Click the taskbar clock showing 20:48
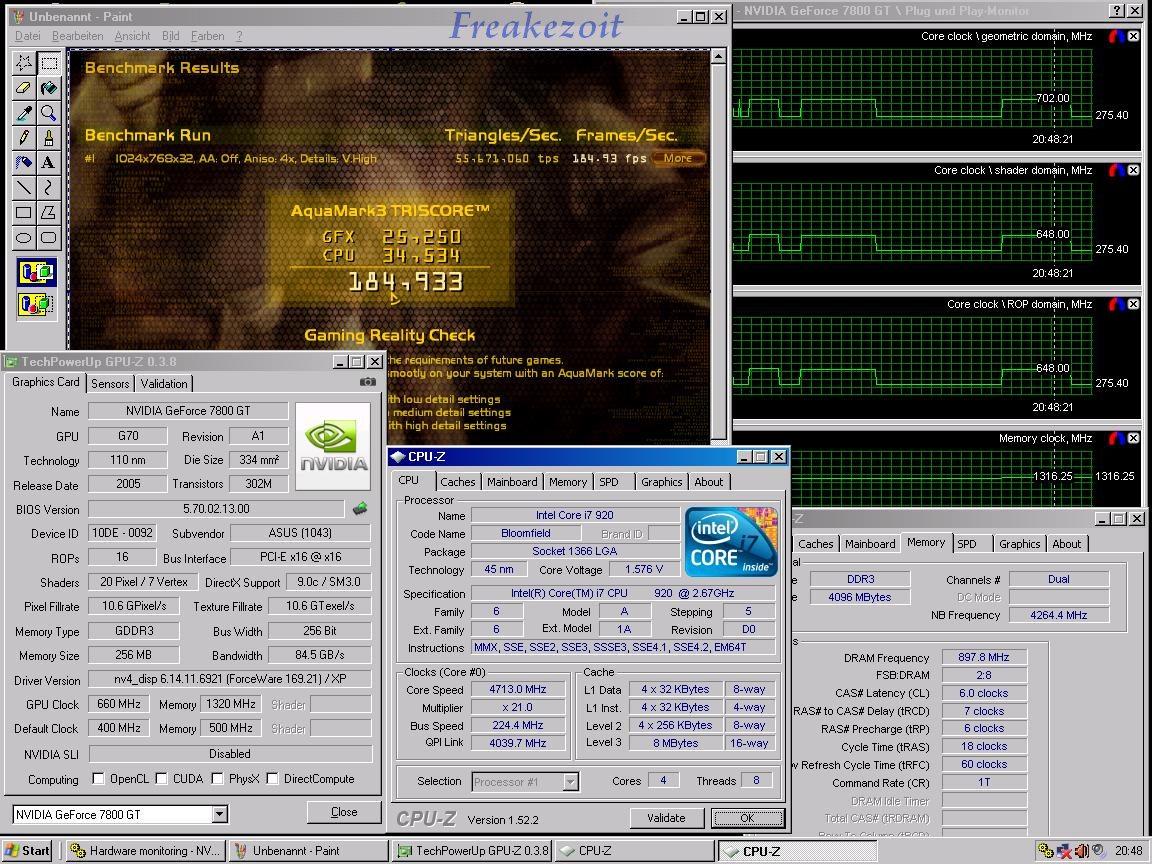Screen dimensions: 1152x864 [x=1129, y=851]
